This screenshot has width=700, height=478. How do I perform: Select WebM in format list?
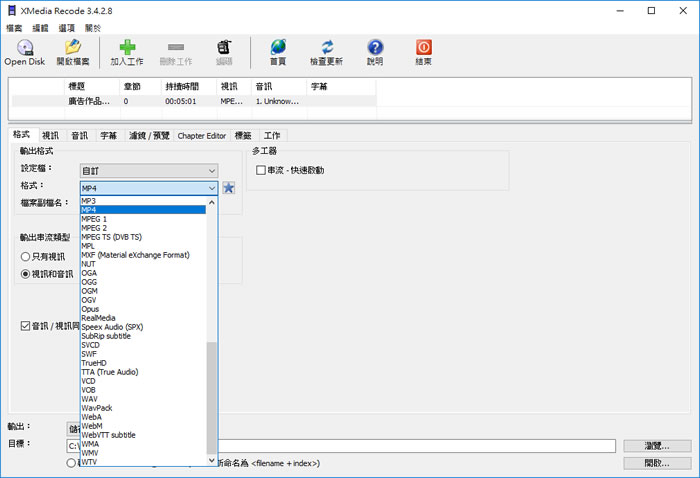pos(143,426)
